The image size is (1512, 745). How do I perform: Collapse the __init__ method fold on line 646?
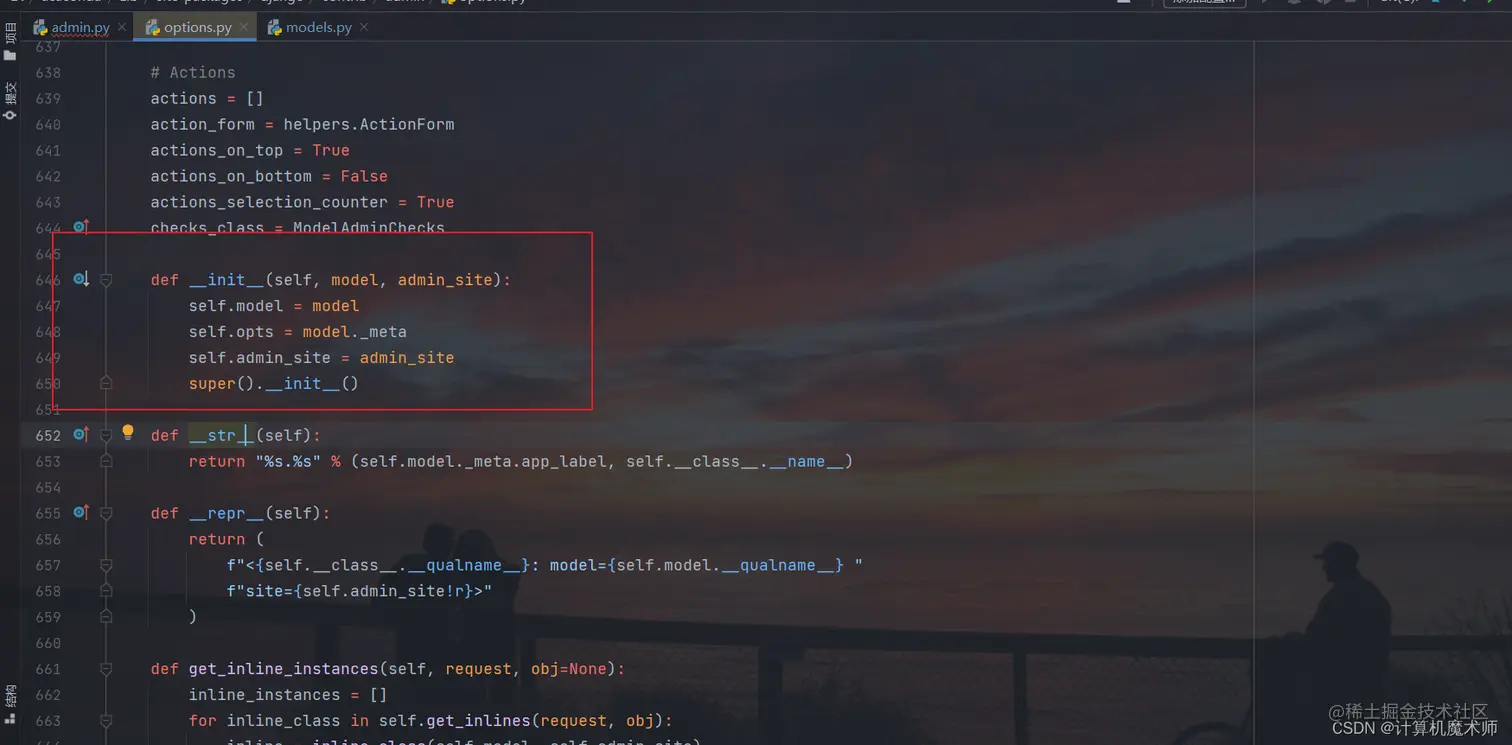coord(106,280)
